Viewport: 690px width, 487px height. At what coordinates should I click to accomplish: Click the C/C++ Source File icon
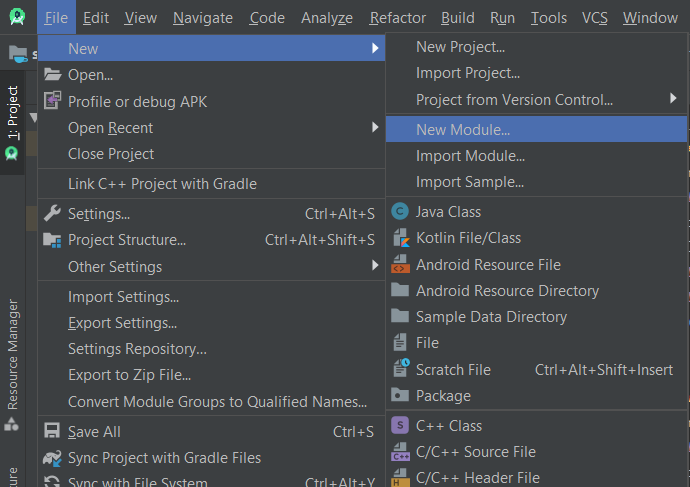pyautogui.click(x=400, y=451)
